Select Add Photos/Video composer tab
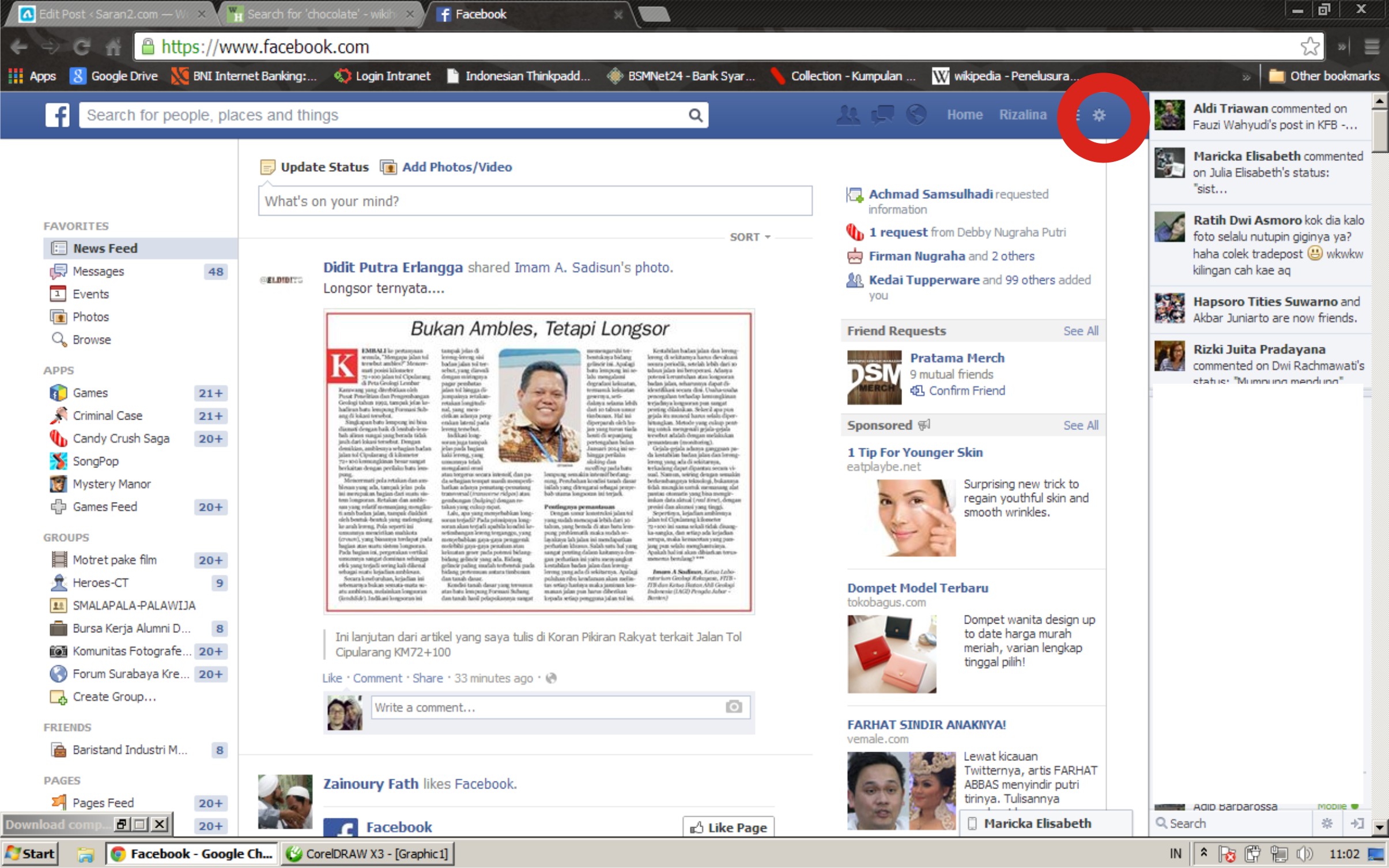This screenshot has height=868, width=1389. point(446,167)
